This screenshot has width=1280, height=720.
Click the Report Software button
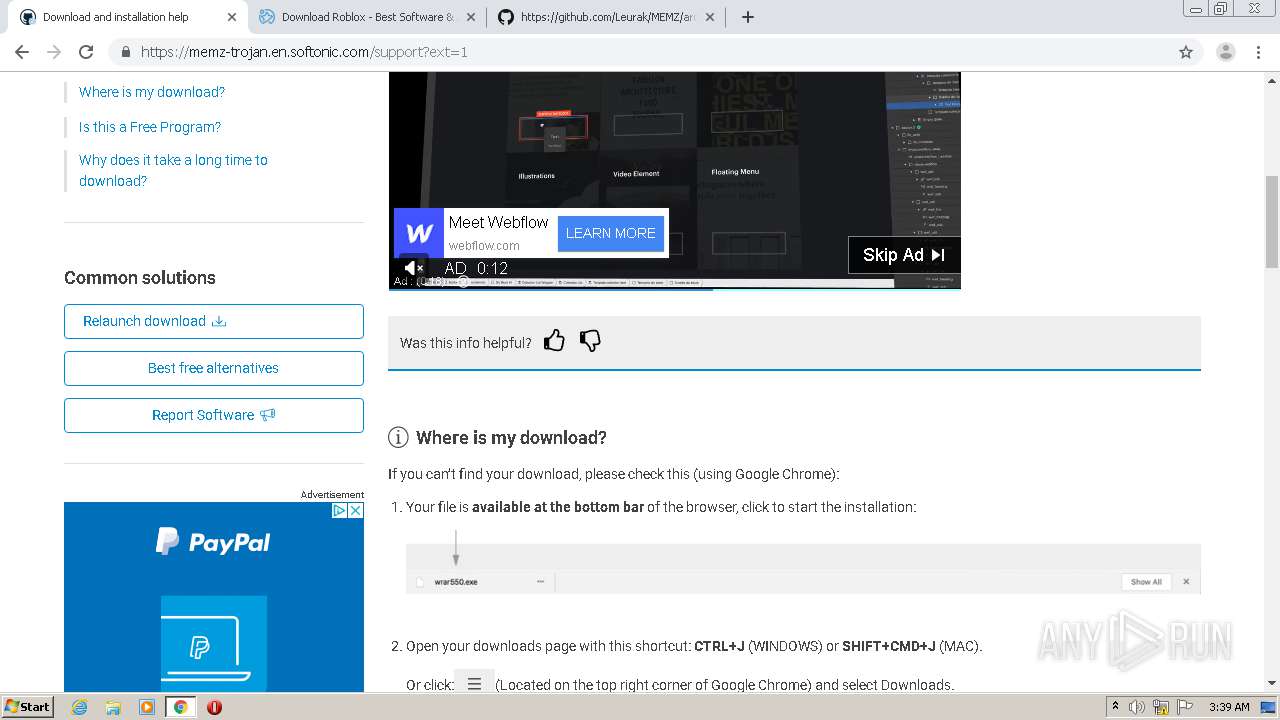point(214,415)
